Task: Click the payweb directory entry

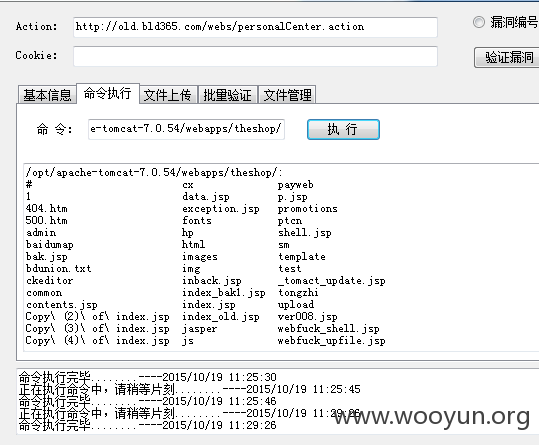Action: 296,185
